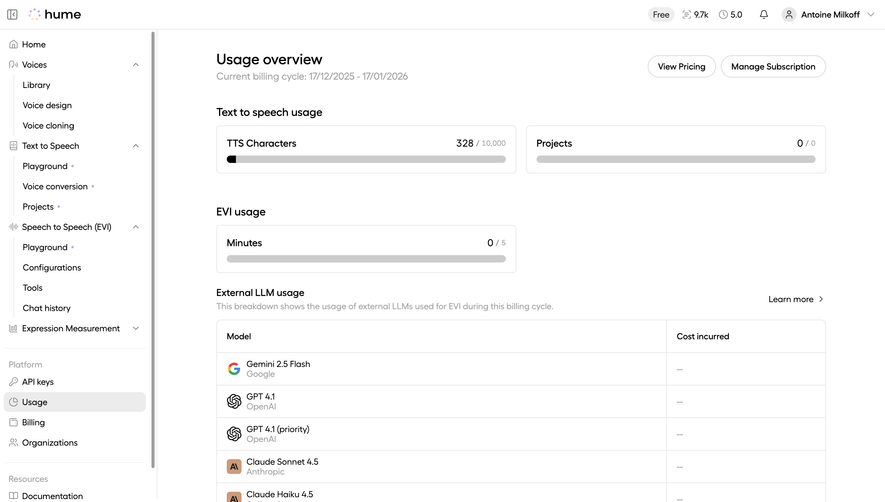This screenshot has width=885, height=502.
Task: Open notifications via the bell icon
Action: click(x=764, y=15)
